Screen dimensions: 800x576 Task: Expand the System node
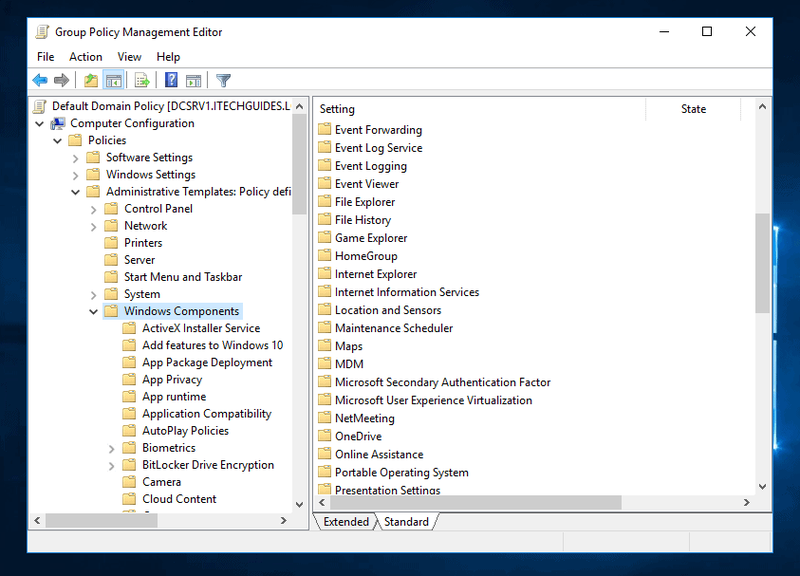click(93, 295)
